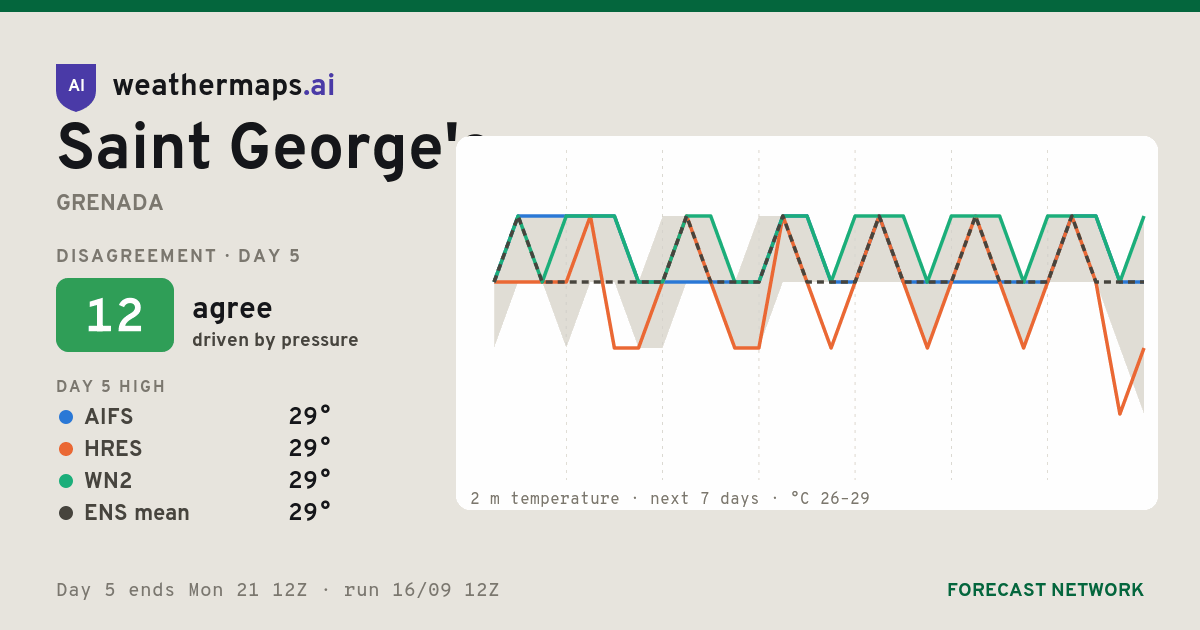
Task: Select the AIFS model label
Action: pyautogui.click(x=109, y=417)
